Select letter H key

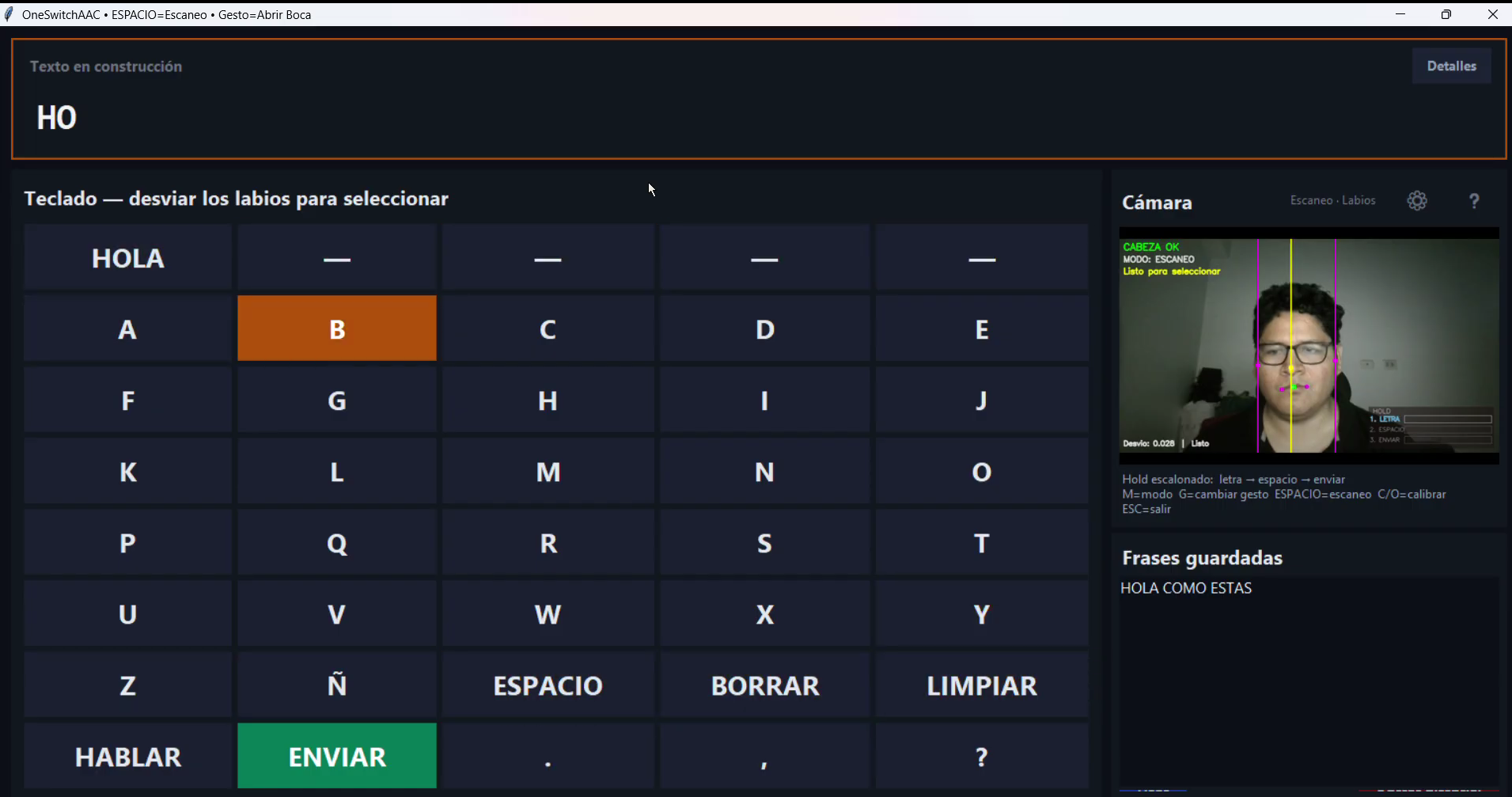(548, 400)
